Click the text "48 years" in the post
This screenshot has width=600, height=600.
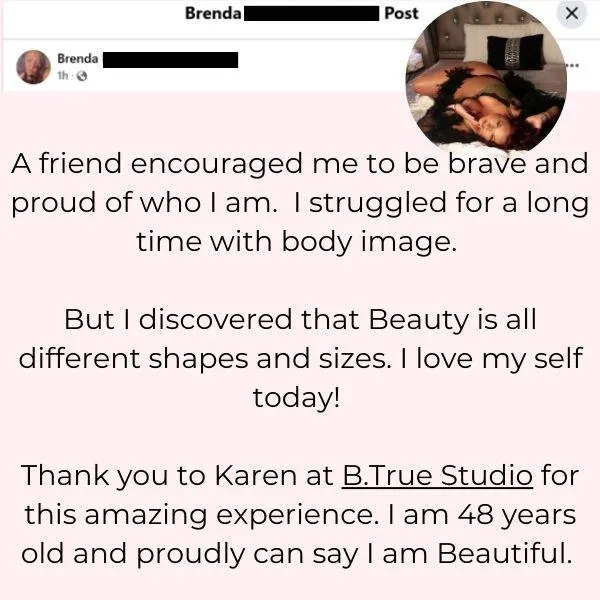(x=517, y=515)
